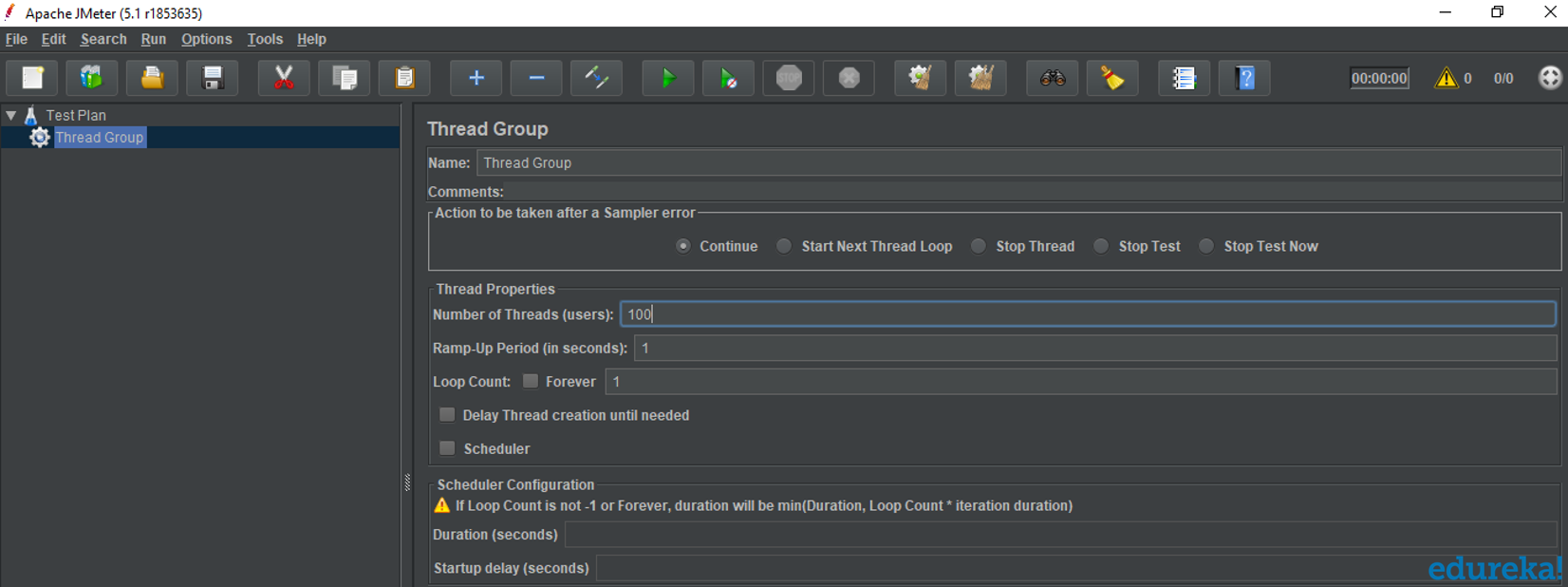Click the Help question mark icon
1568x587 pixels.
pos(1245,78)
